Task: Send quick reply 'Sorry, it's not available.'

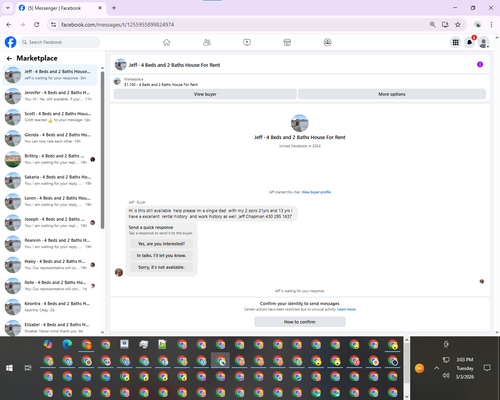Action: point(161,267)
